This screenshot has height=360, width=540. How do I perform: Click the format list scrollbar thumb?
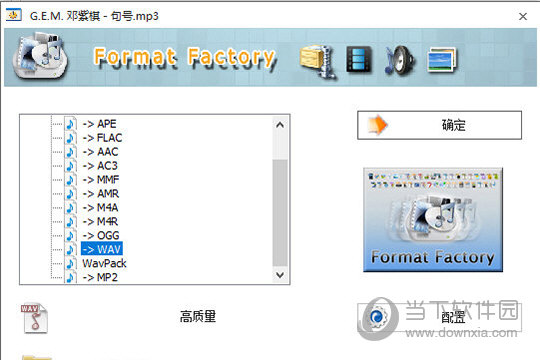[x=280, y=213]
